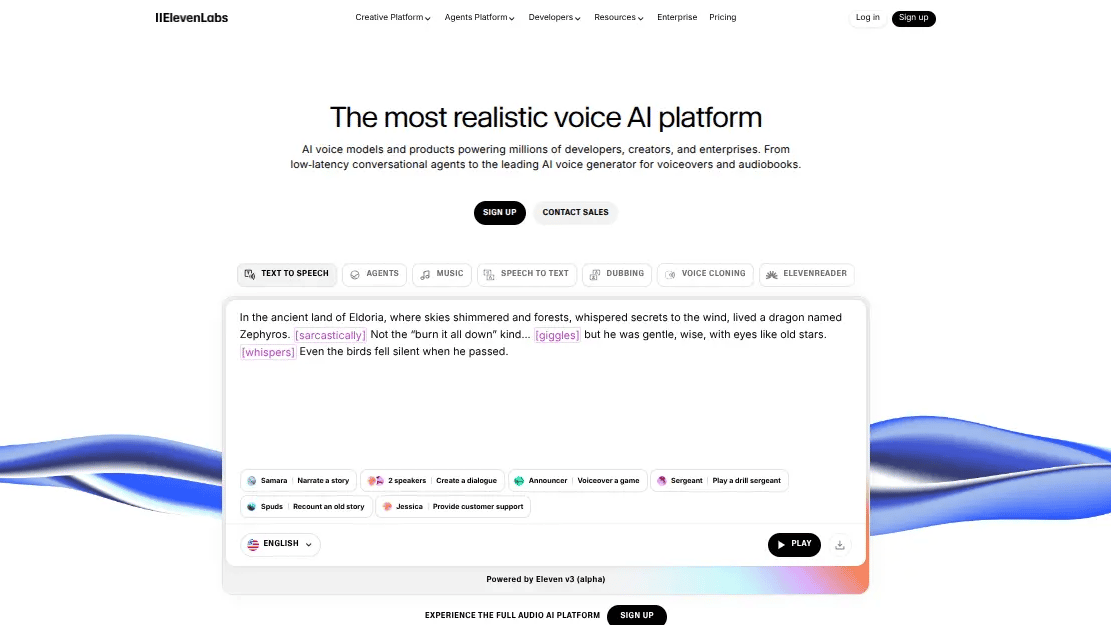Select the Text to Speech icon
1111x625 pixels.
pyautogui.click(x=250, y=274)
